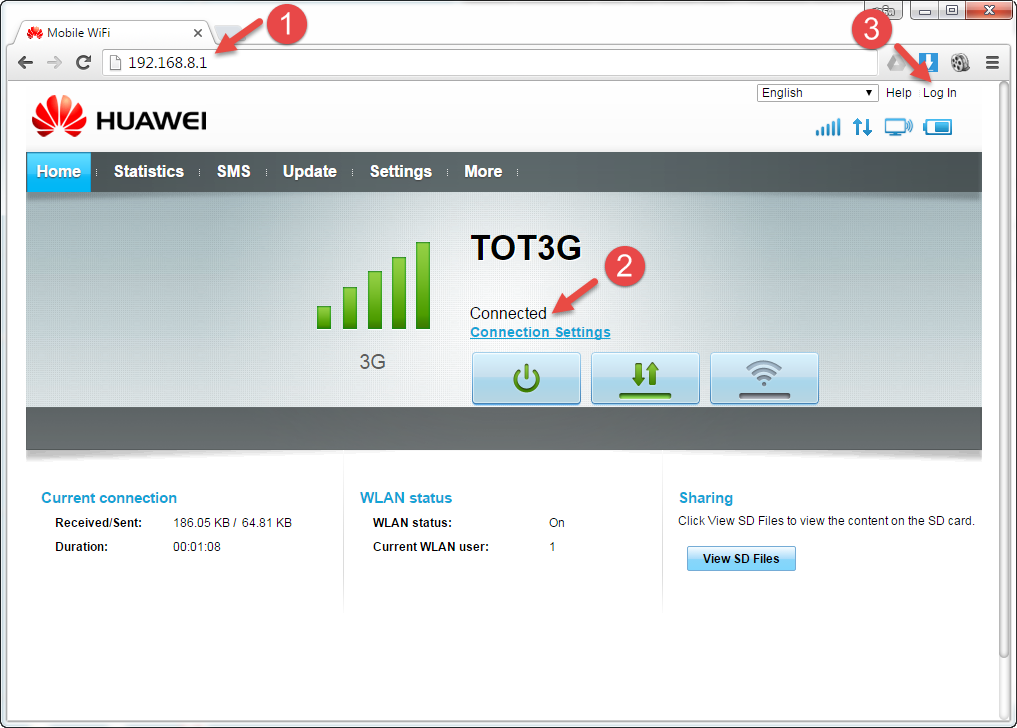Click the data transfer arrows status icon
The height and width of the screenshot is (728, 1017).
pyautogui.click(x=862, y=127)
